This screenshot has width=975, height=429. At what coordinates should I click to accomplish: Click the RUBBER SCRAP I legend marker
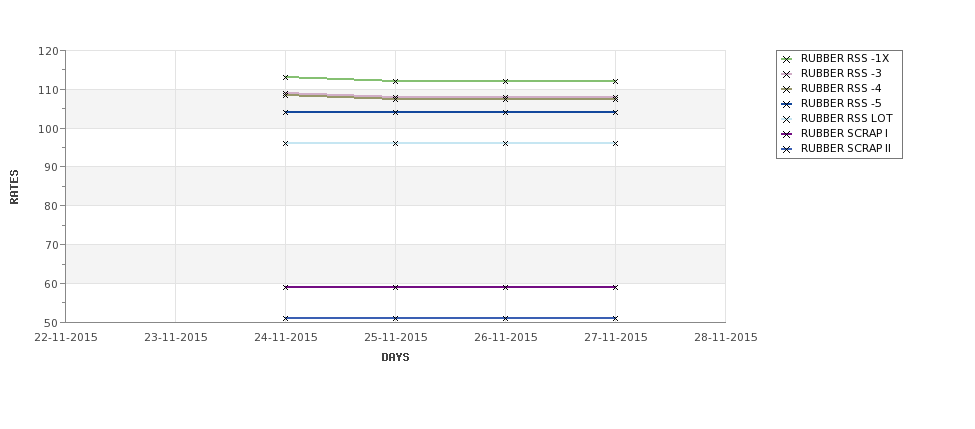[786, 134]
